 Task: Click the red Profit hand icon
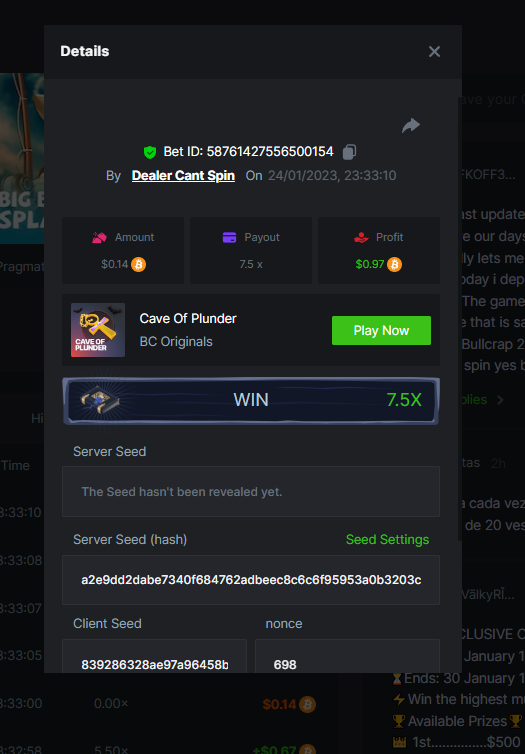point(361,238)
